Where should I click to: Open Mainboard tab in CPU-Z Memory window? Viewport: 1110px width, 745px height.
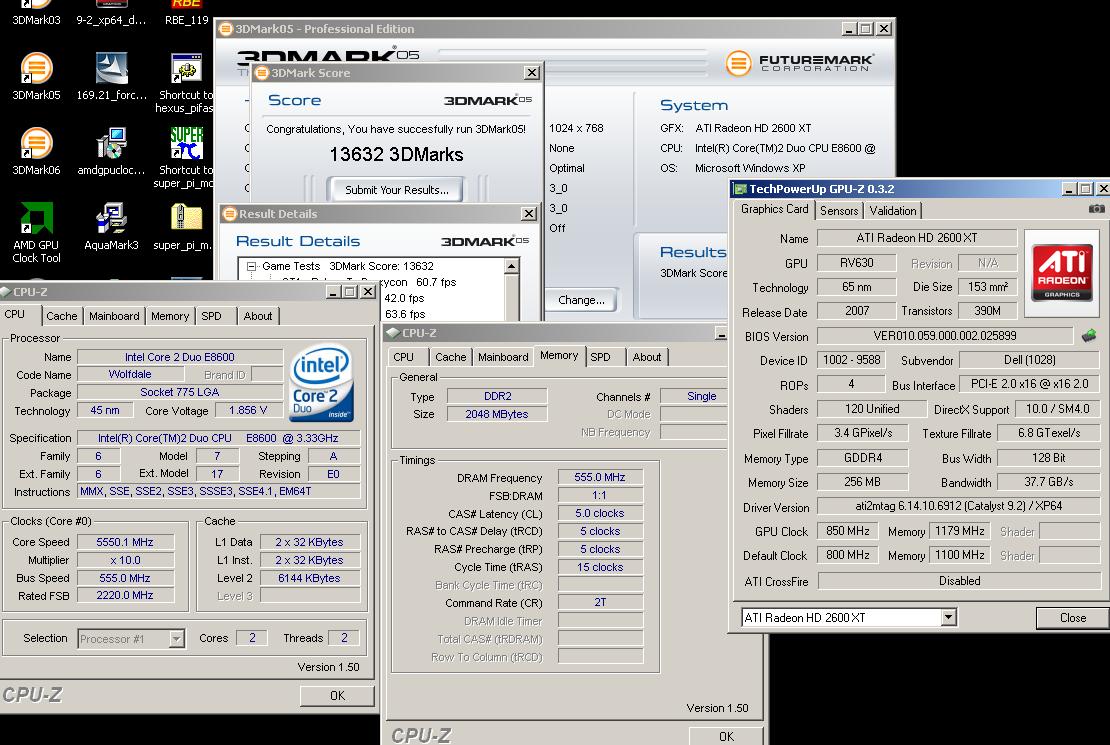tap(503, 357)
